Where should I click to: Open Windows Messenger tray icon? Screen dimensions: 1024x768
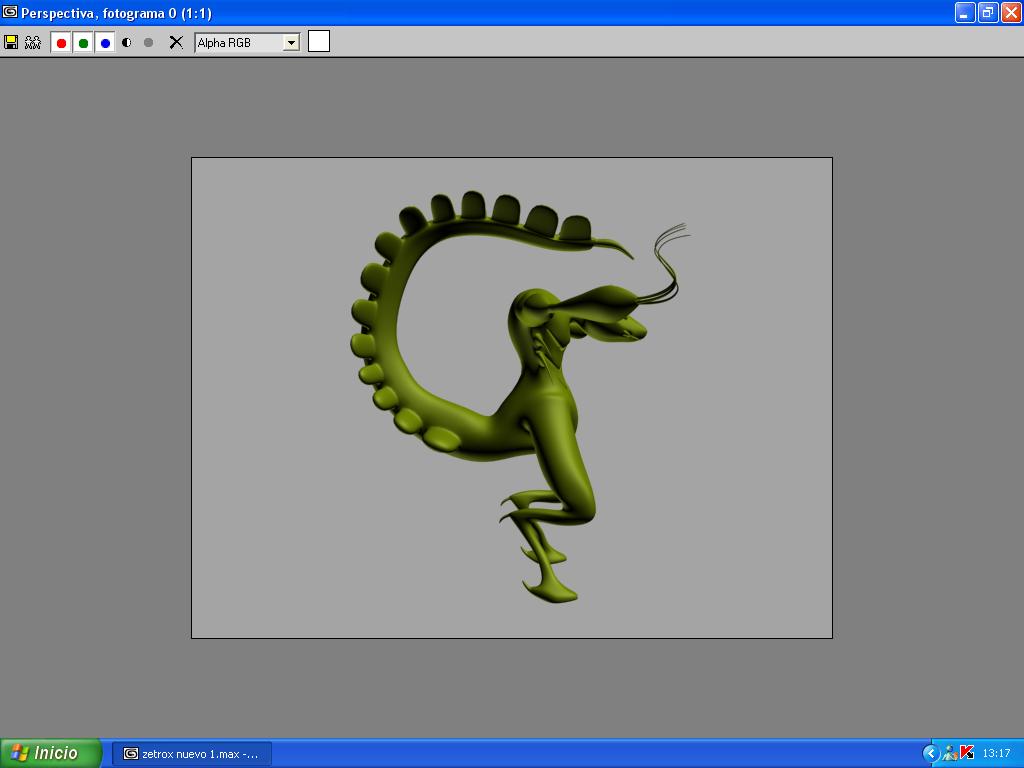(950, 754)
